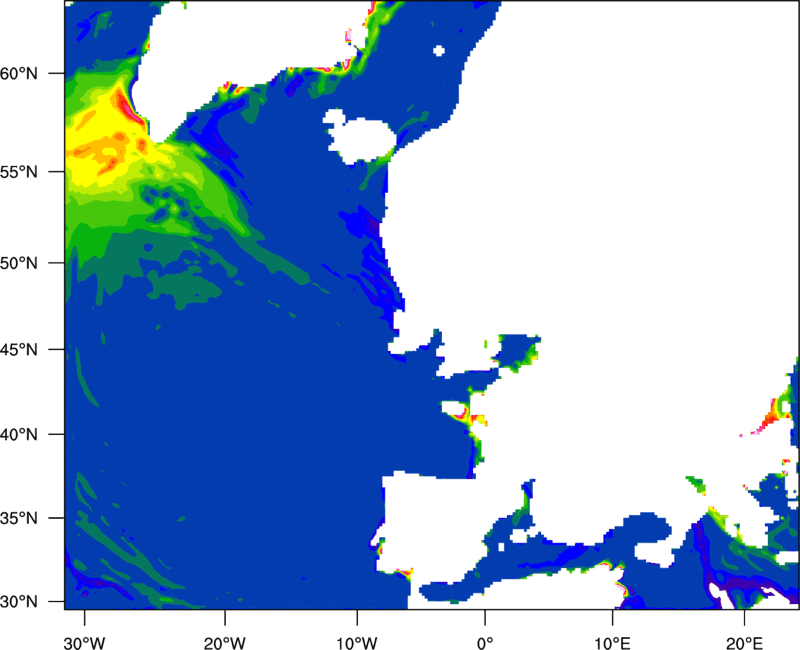Click the 10°E longitude label
This screenshot has width=800, height=650.
point(612,643)
